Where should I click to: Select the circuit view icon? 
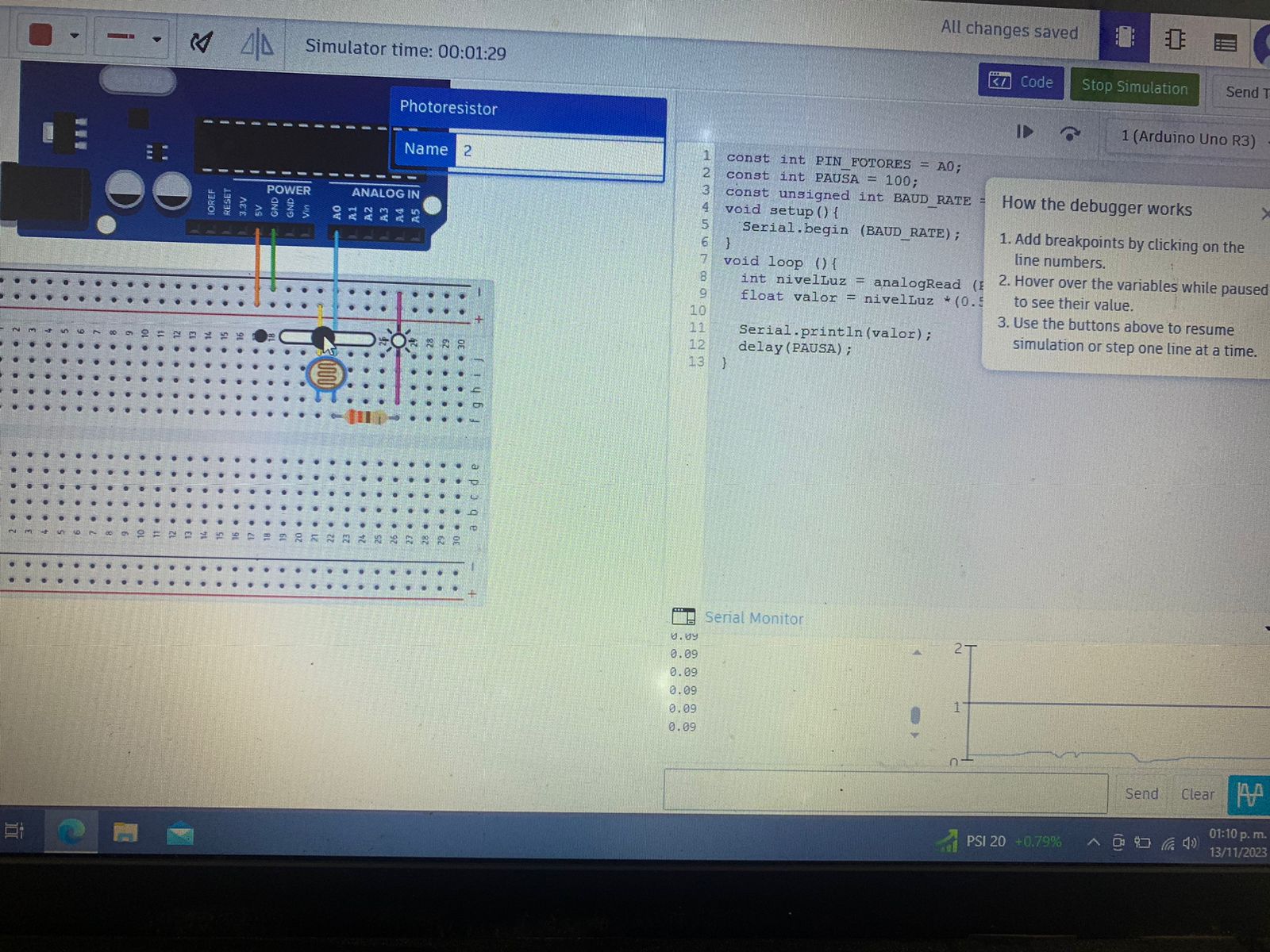(1125, 37)
